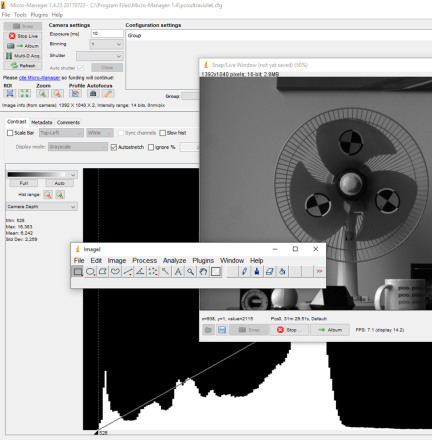Select the ImageJ Oval selection tool
The height and width of the screenshot is (440, 432).
coord(90,272)
